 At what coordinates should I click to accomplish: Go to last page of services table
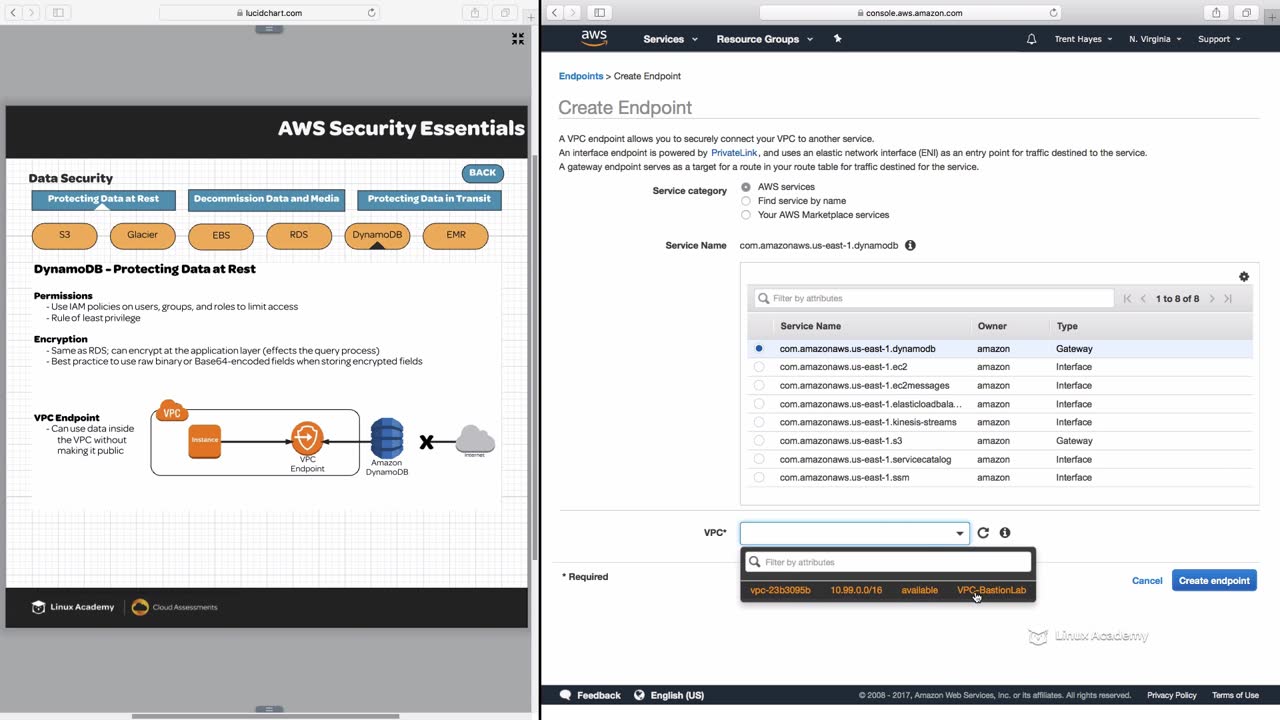(x=1228, y=299)
